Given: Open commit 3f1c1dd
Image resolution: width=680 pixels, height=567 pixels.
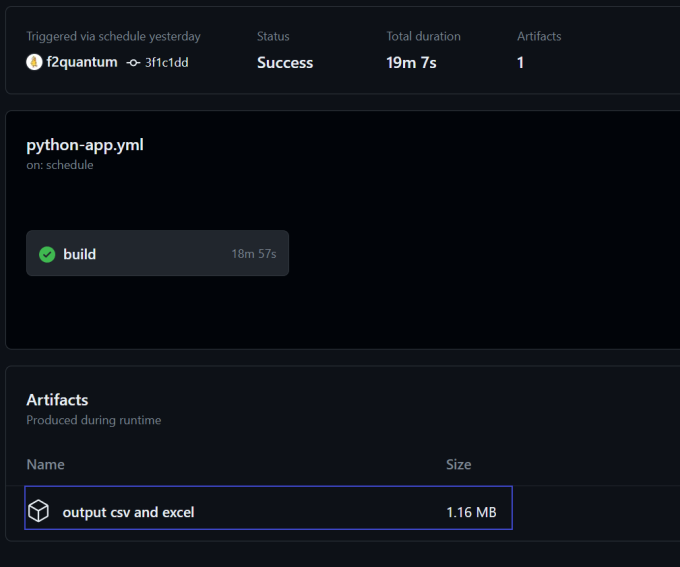Looking at the screenshot, I should click(167, 62).
